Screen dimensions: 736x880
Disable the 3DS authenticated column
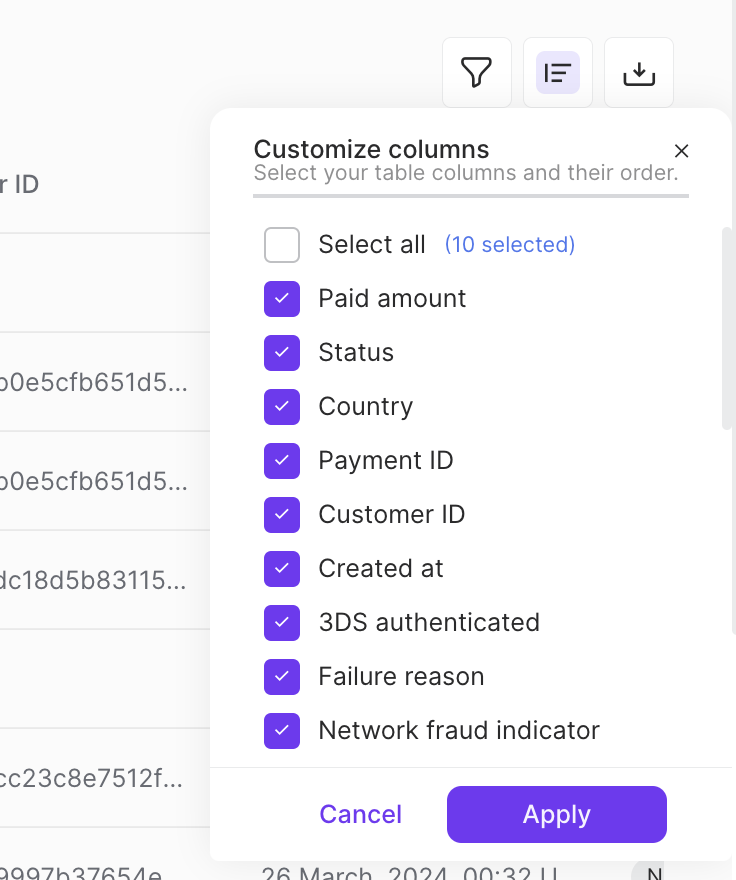click(282, 622)
